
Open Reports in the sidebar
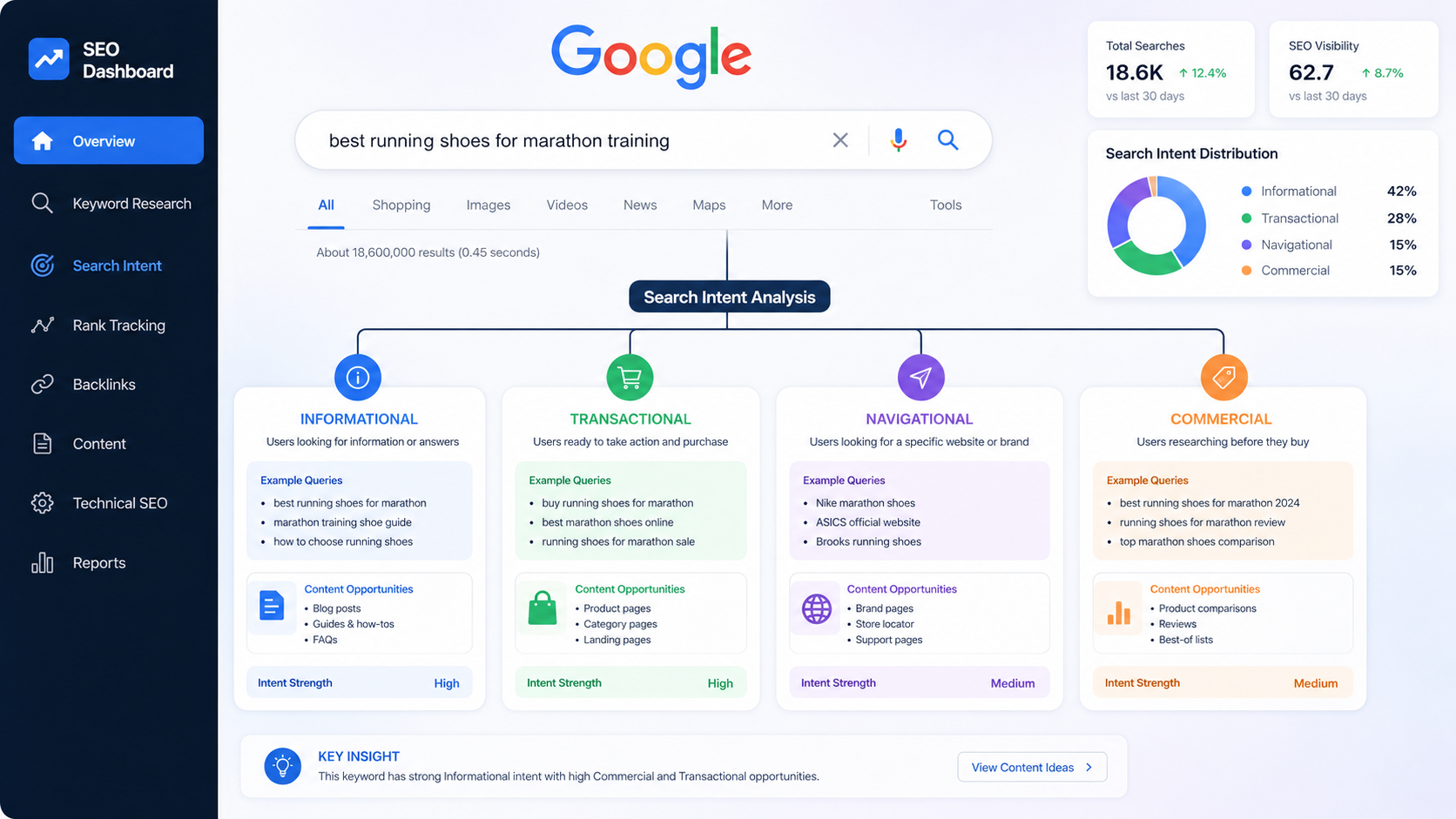(x=109, y=562)
